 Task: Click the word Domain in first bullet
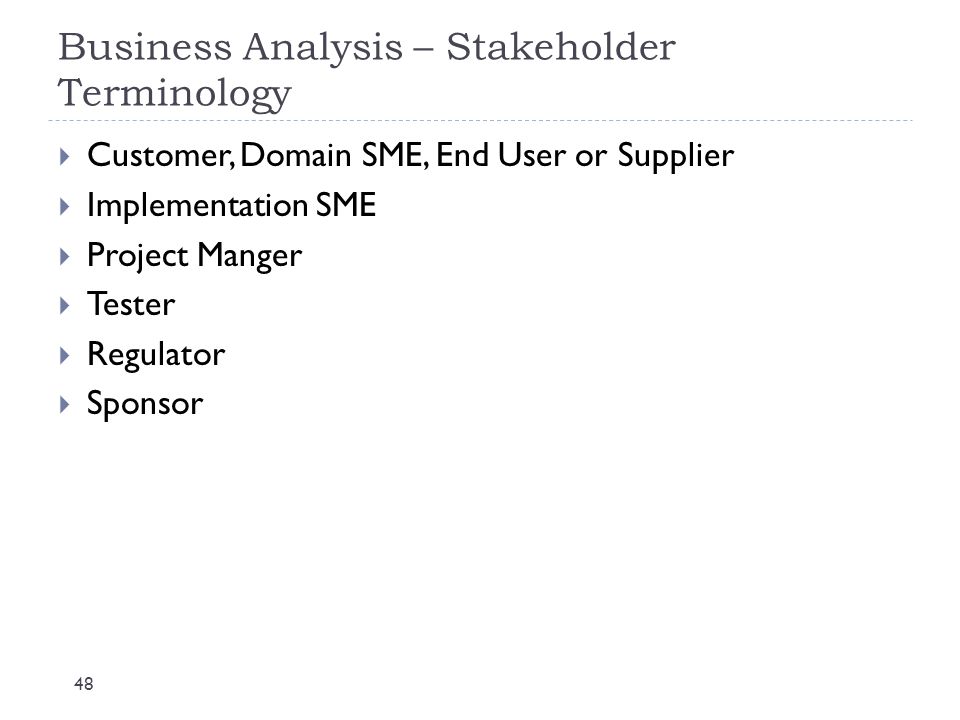point(296,155)
